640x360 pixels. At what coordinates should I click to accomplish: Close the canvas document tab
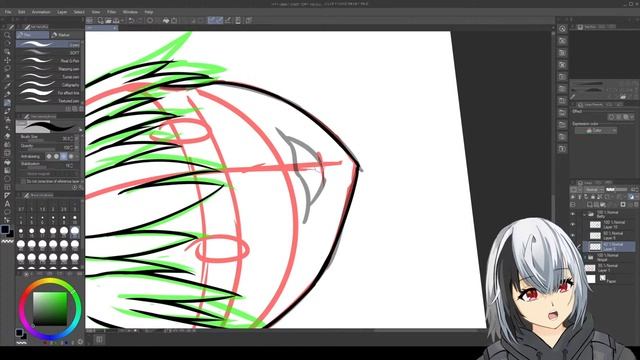coord(115,28)
